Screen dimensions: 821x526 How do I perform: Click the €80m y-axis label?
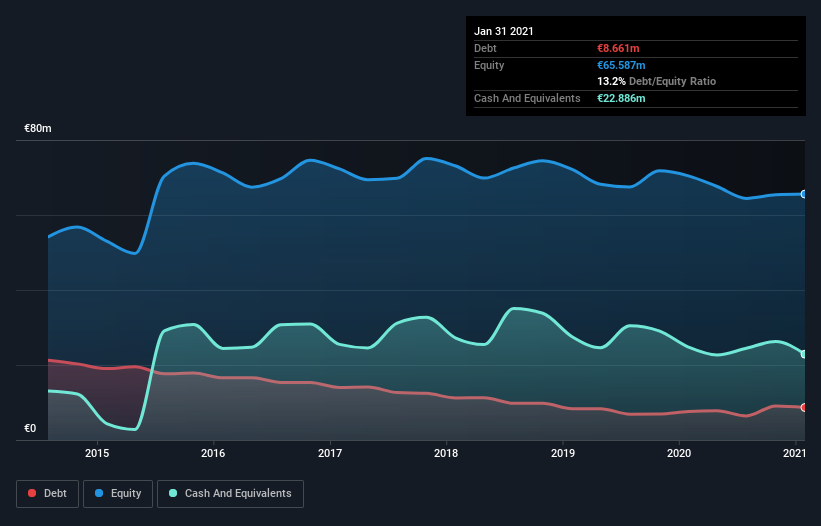click(x=38, y=128)
